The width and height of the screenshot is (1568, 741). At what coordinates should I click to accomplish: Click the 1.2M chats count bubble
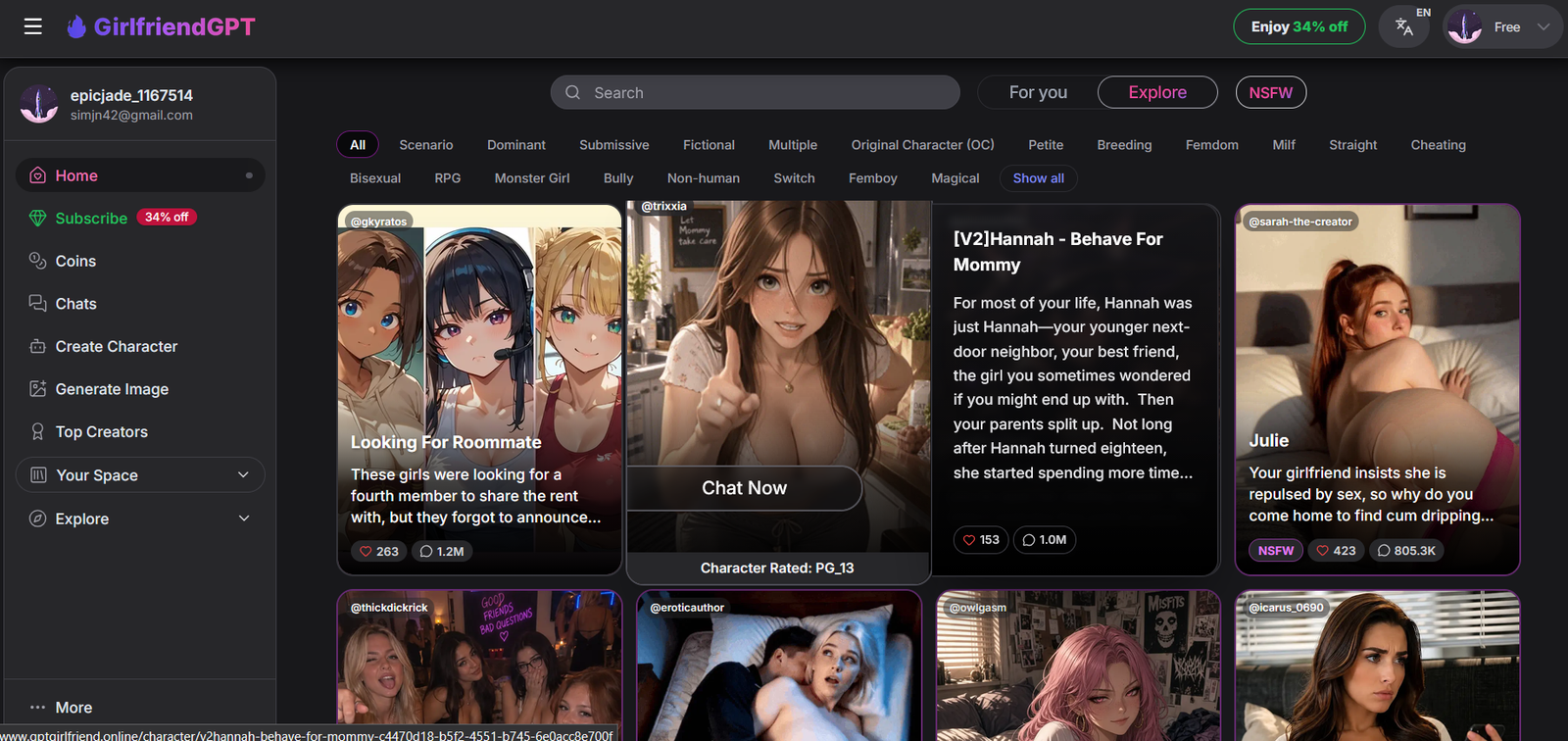tap(442, 552)
